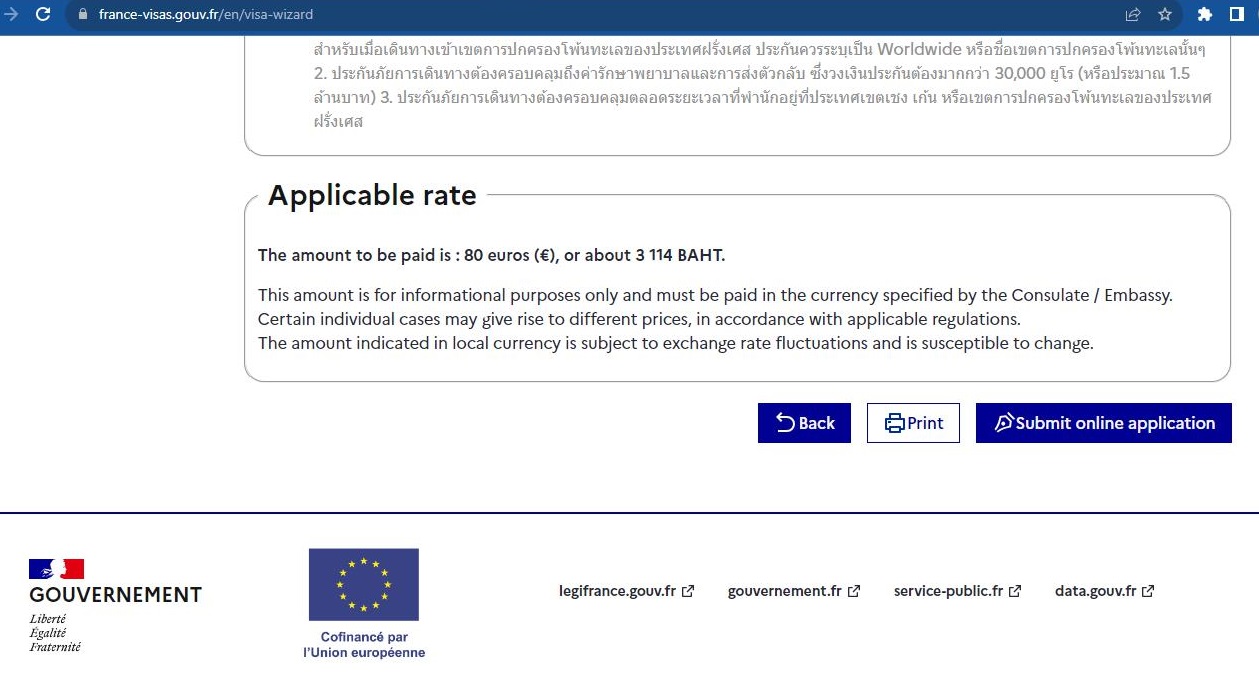Click the Thai insurance requirements paragraph
Screen dimensions: 1259x673
760,85
